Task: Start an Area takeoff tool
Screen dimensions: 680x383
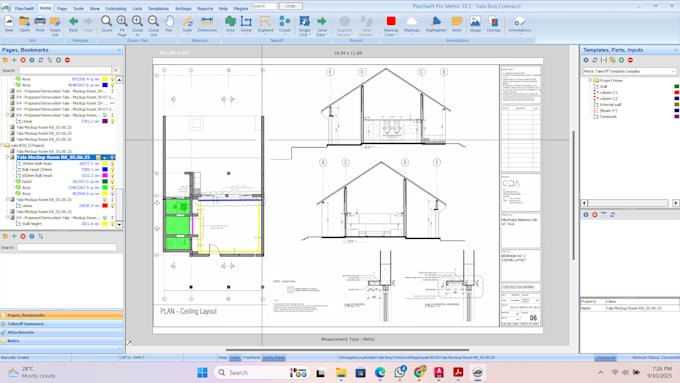Action: [230, 21]
